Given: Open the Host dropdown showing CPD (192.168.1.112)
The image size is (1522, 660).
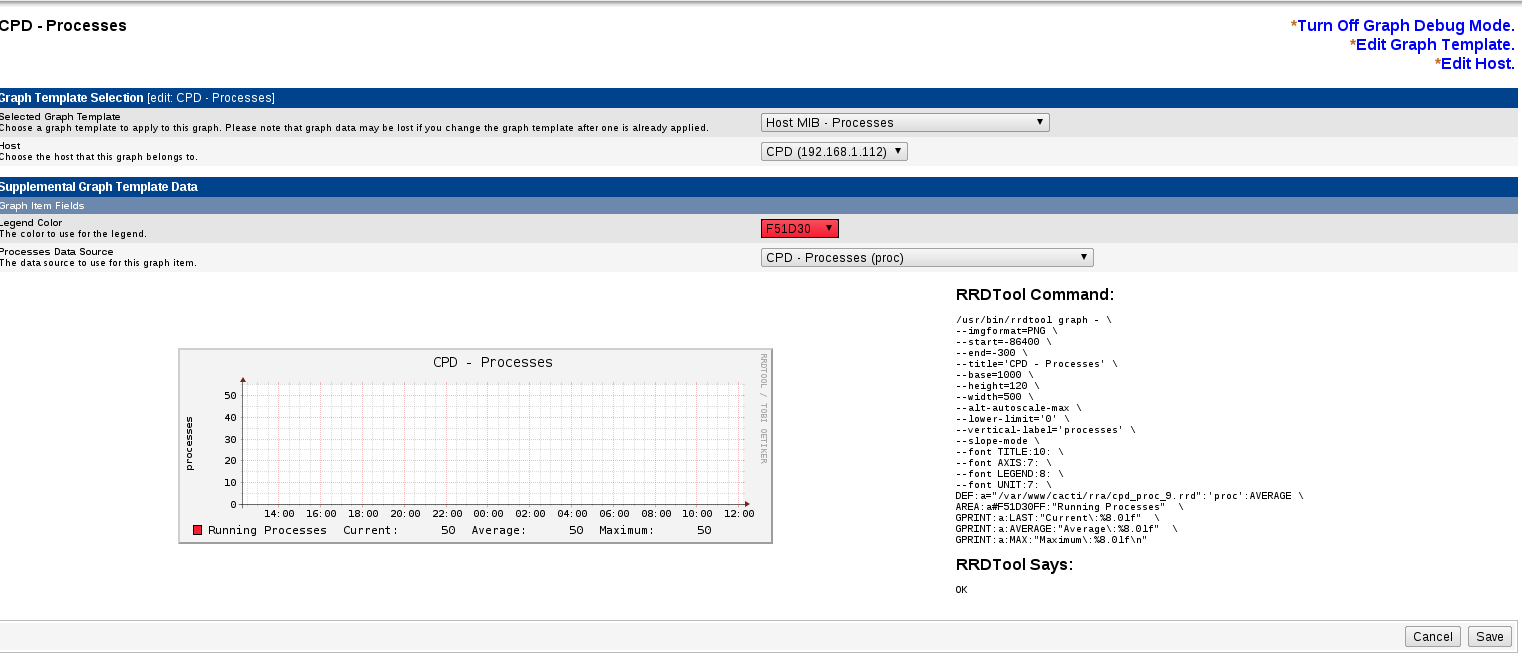Looking at the screenshot, I should (834, 152).
